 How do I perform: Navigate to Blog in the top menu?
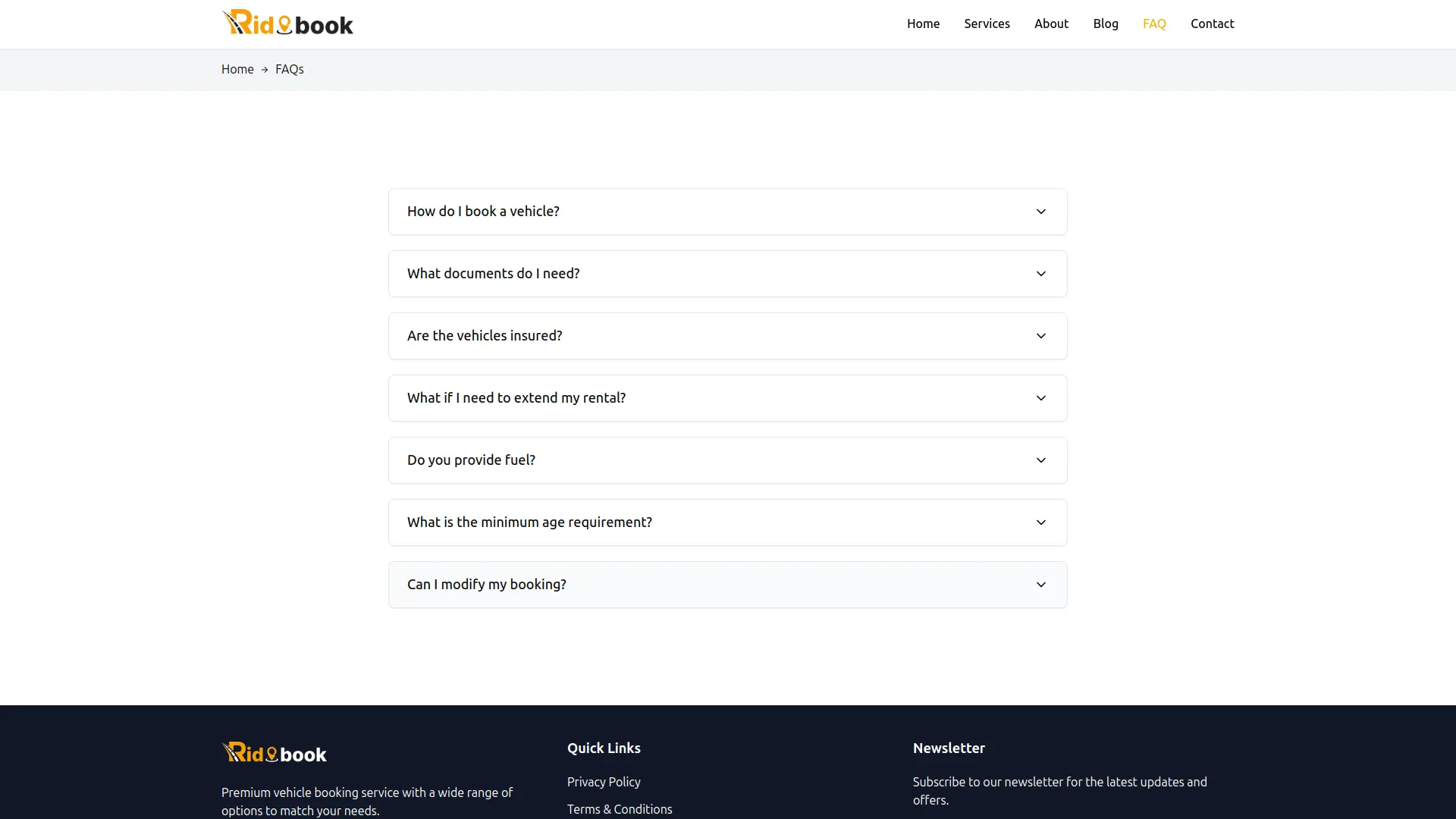1105,24
